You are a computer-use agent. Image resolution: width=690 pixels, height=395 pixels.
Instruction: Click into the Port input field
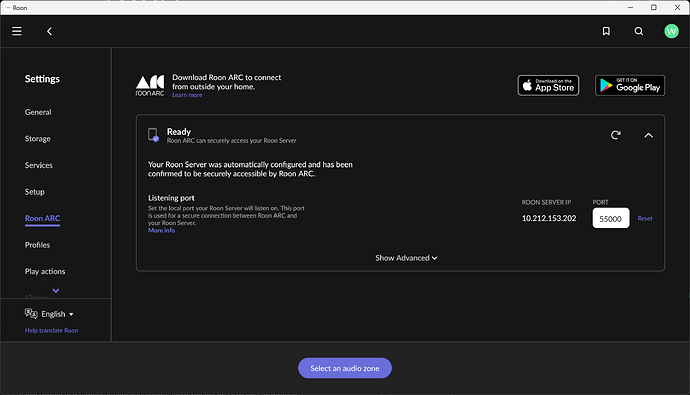(611, 218)
